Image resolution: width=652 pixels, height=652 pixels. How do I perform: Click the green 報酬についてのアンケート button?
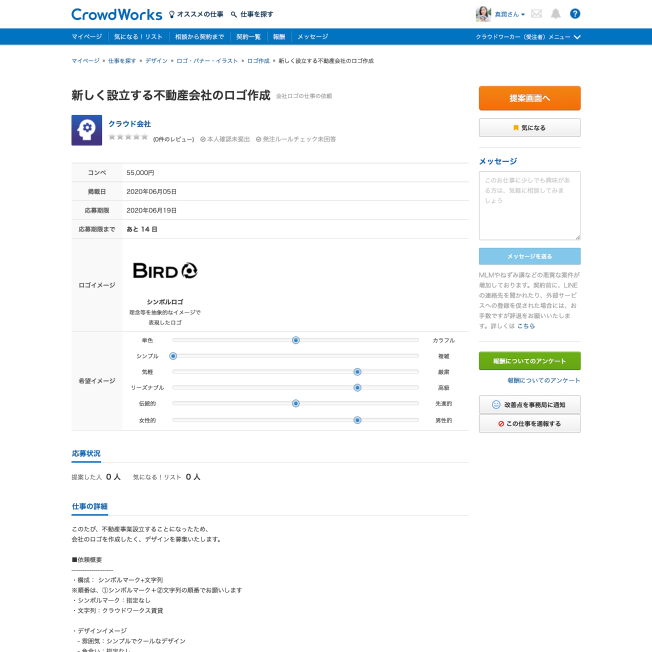(x=529, y=360)
